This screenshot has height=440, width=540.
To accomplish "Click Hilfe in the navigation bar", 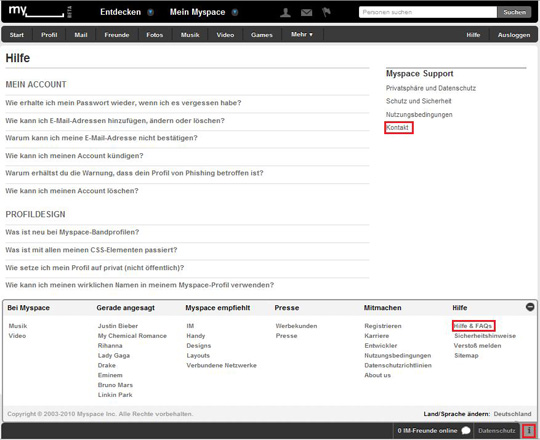I will tap(473, 35).
